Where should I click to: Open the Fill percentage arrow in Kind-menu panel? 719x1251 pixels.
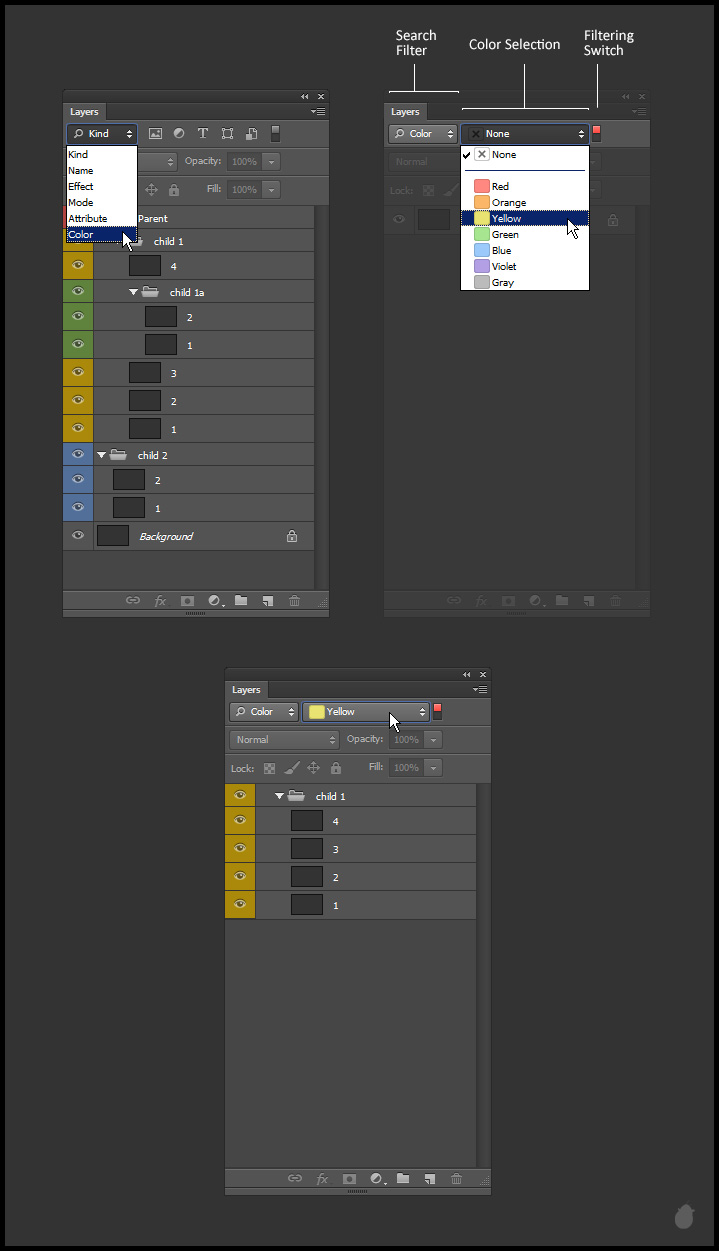(271, 189)
